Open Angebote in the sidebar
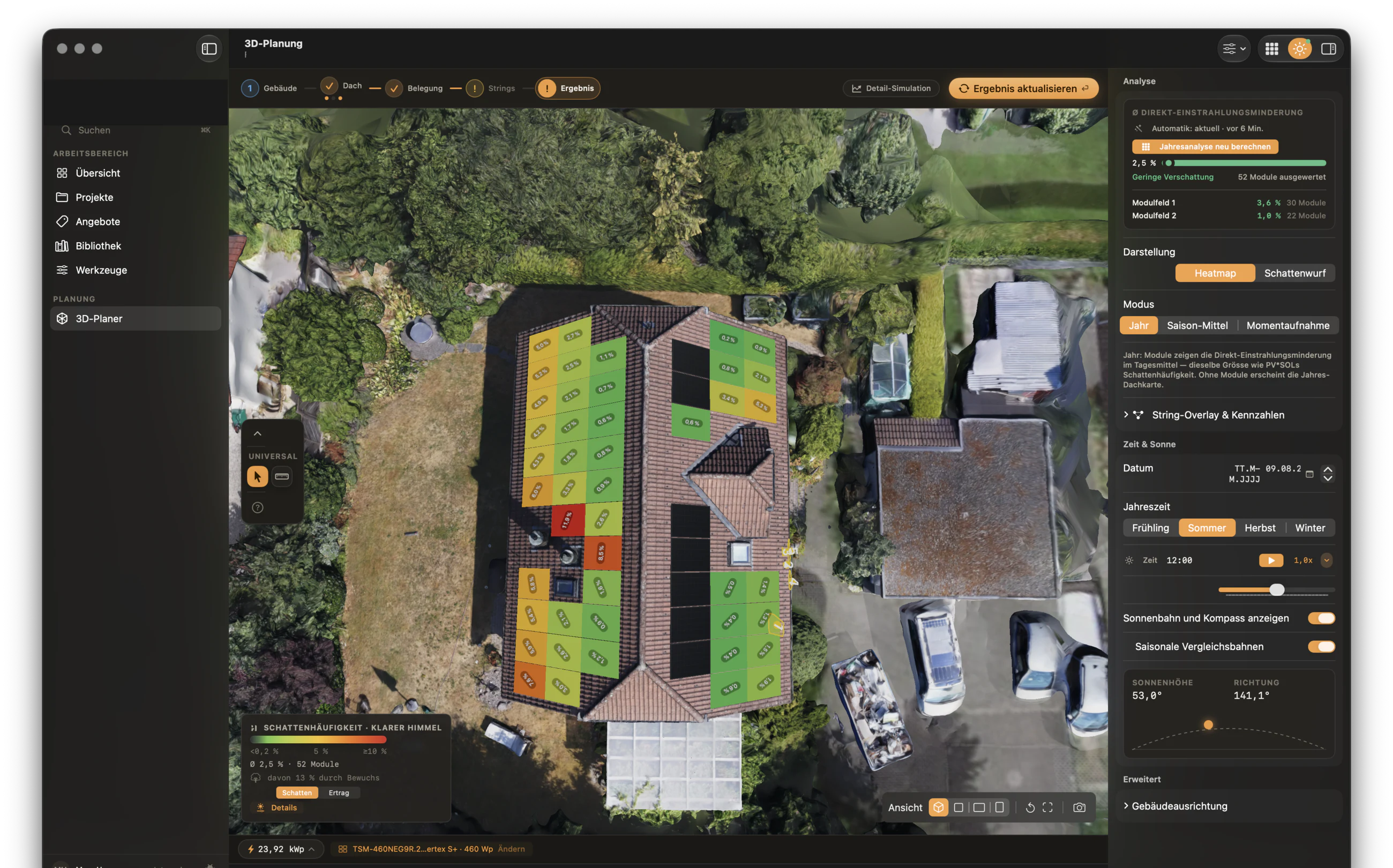 click(136, 221)
